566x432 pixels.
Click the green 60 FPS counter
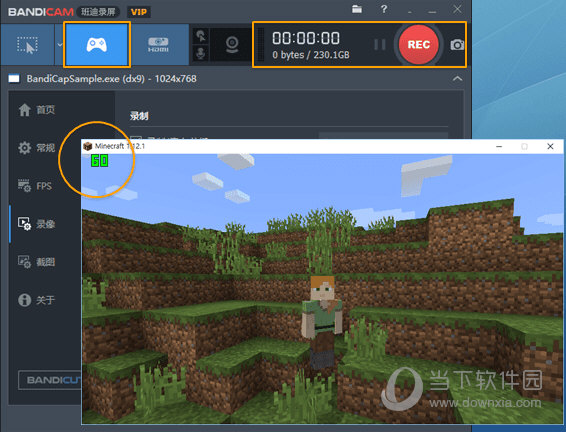click(x=100, y=161)
